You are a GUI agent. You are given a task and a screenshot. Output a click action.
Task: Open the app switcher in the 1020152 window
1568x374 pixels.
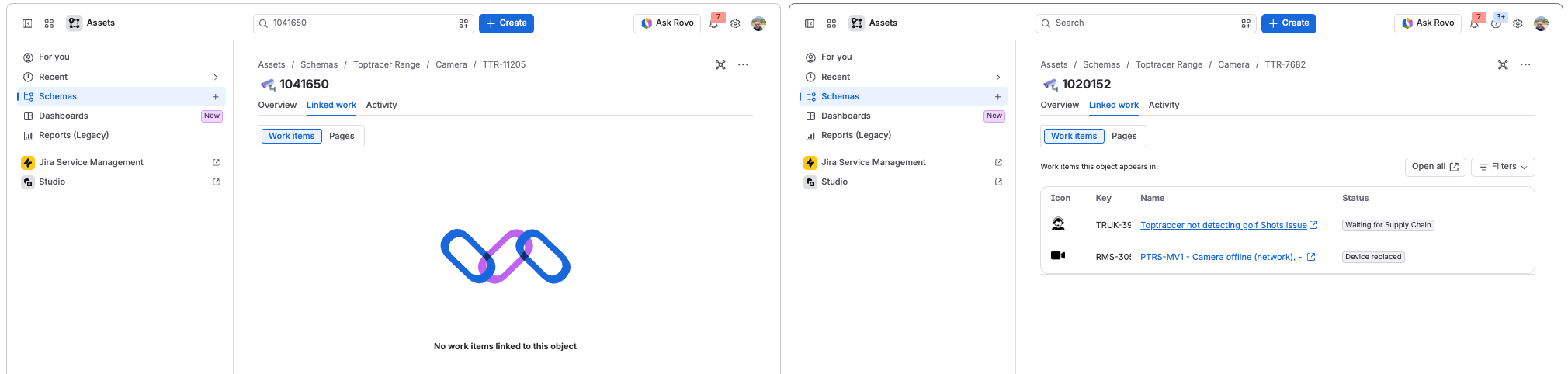point(831,23)
